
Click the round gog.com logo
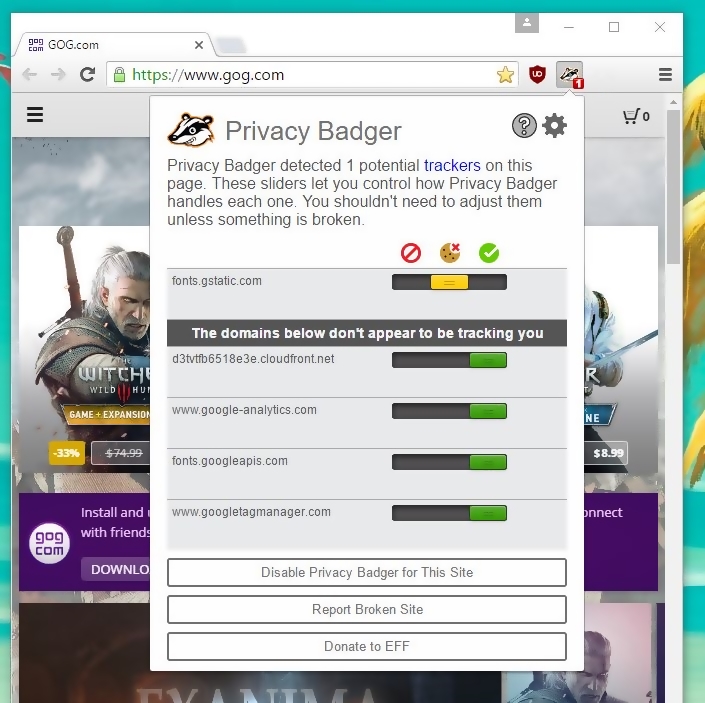tap(49, 543)
